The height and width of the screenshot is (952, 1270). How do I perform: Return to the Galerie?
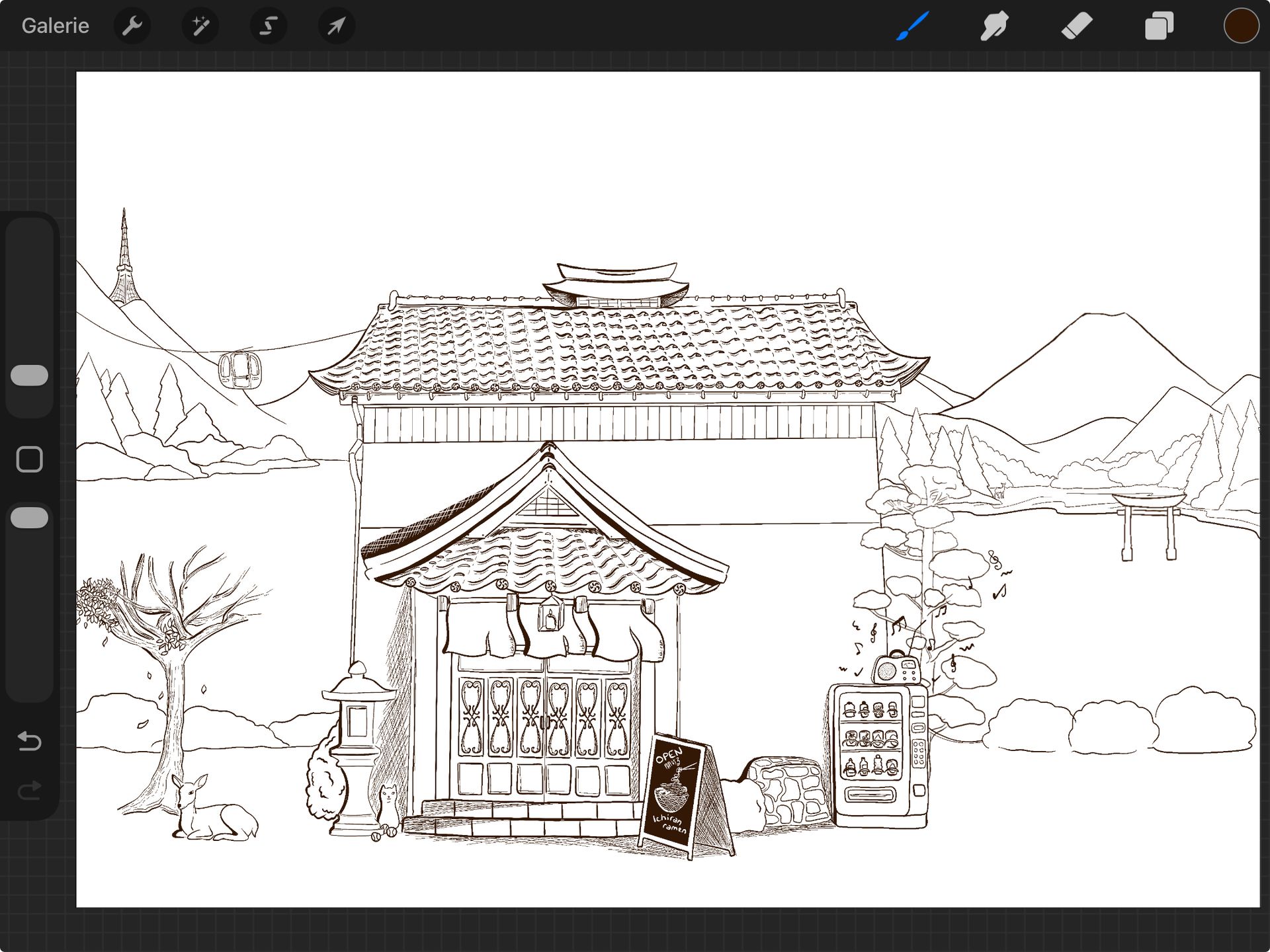(55, 25)
